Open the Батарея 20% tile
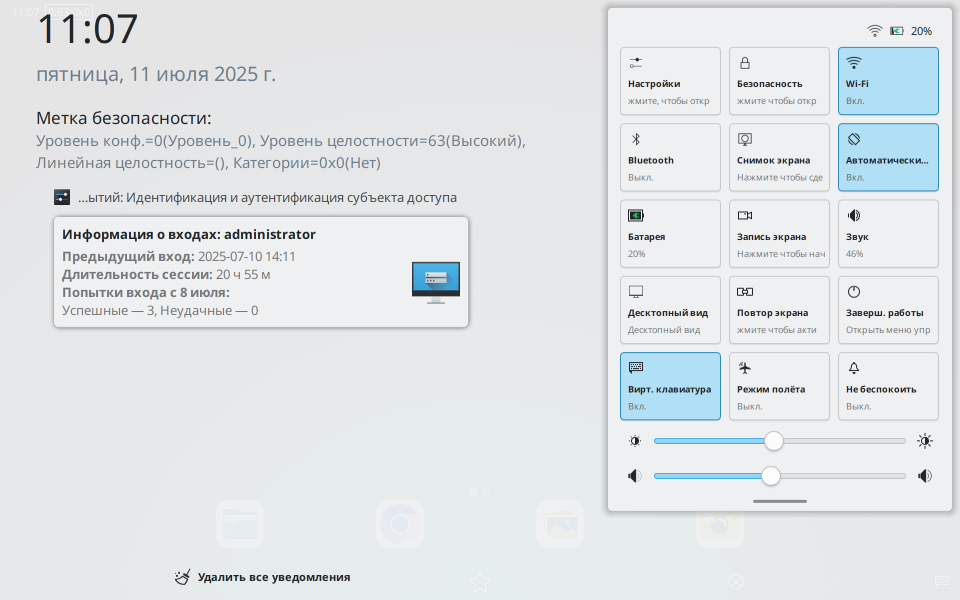This screenshot has width=960, height=600. [x=670, y=233]
